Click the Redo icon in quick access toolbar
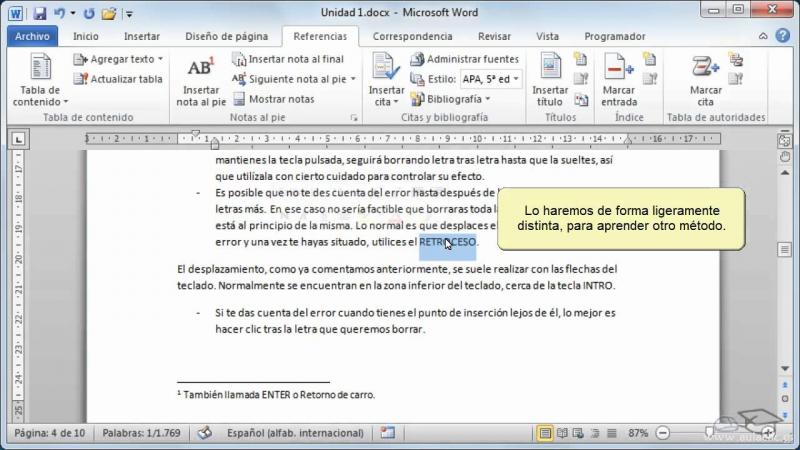The image size is (800, 450). coord(89,13)
